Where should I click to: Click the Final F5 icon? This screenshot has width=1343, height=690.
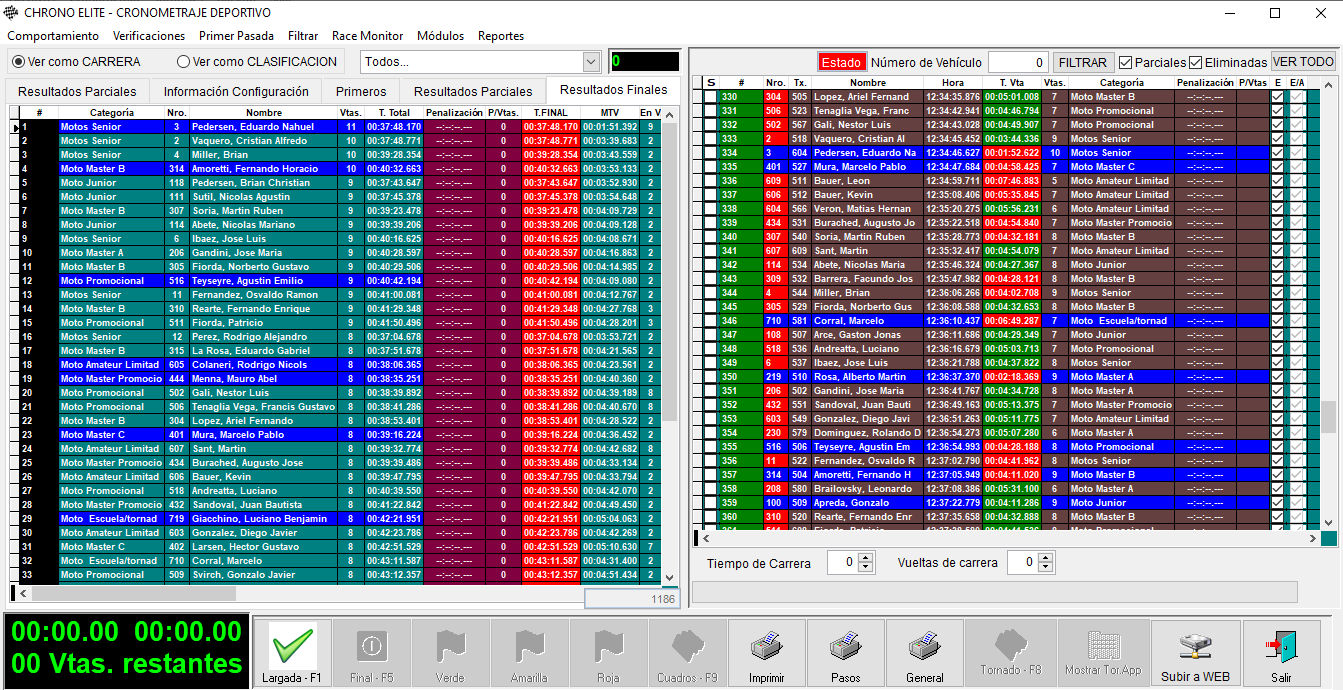click(x=371, y=647)
